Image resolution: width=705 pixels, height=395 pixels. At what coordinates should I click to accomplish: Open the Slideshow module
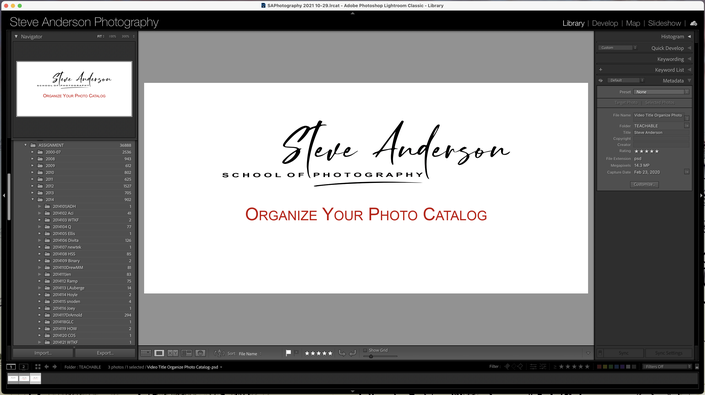(x=664, y=23)
